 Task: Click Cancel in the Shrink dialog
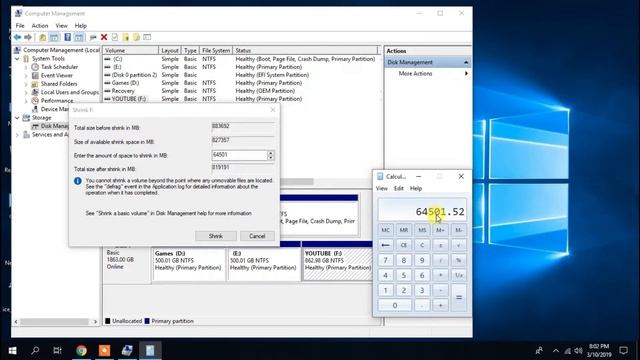[257, 236]
